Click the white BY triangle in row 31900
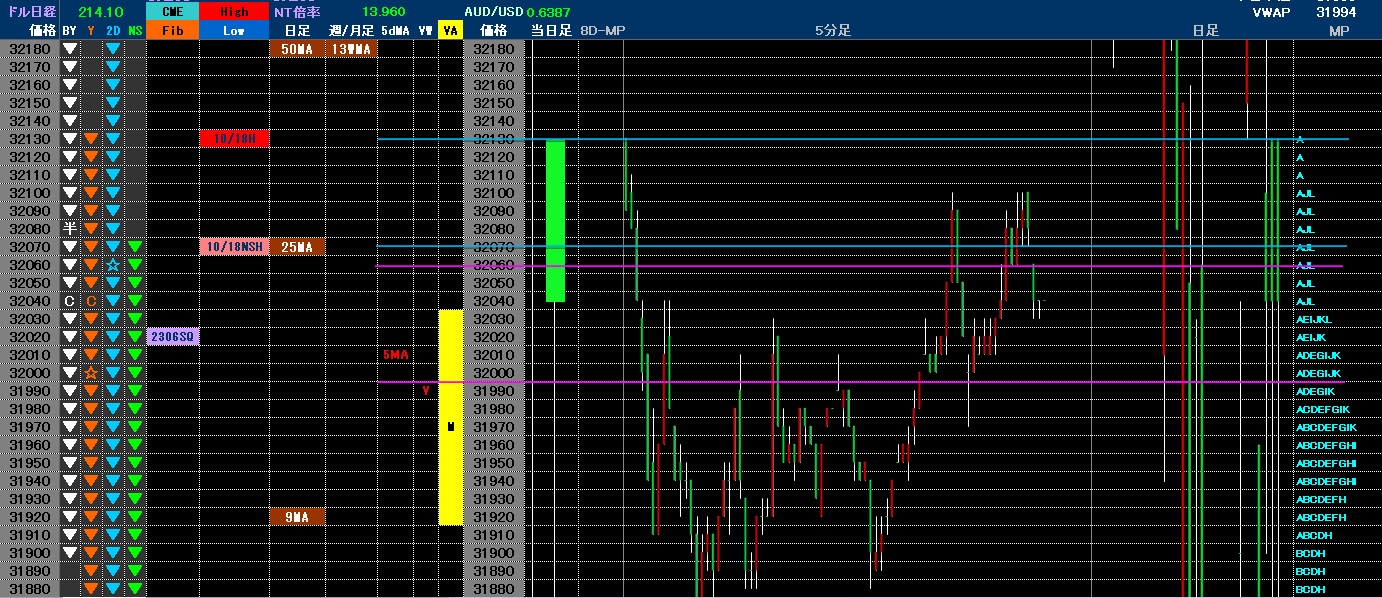Screen dimensions: 1382x598 [69, 553]
